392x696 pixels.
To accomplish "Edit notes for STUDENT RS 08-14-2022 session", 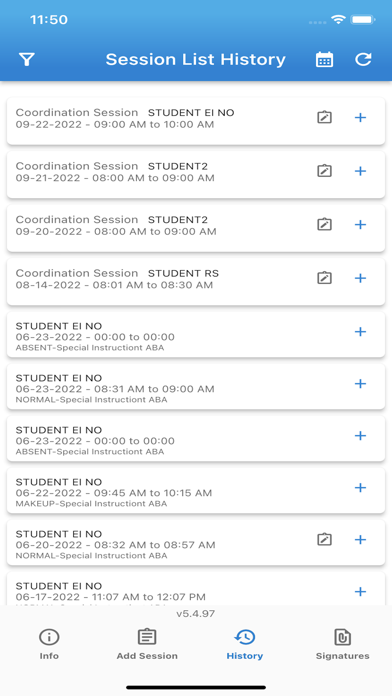I will (x=325, y=278).
